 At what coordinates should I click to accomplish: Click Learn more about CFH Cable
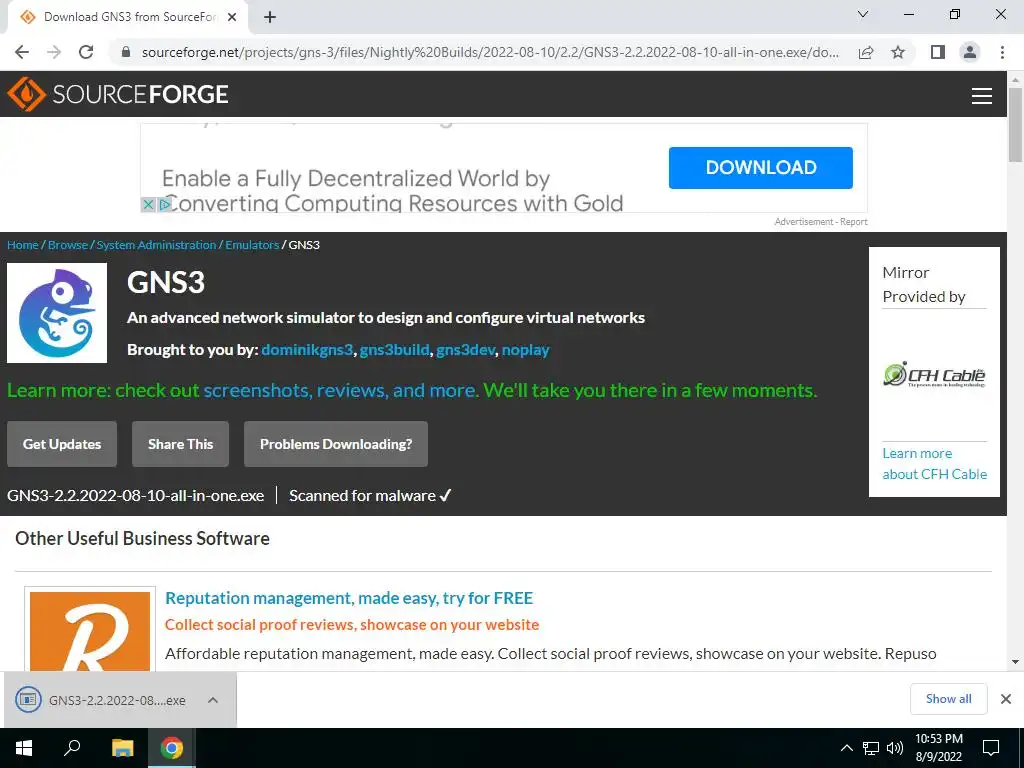[x=935, y=464]
